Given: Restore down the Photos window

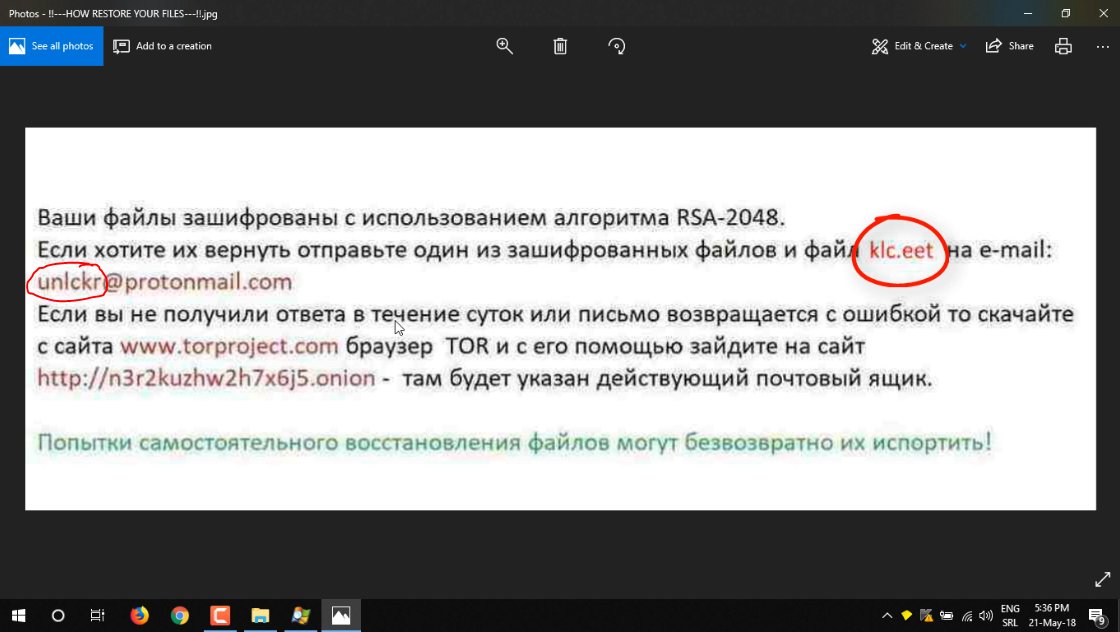Looking at the screenshot, I should click(x=1065, y=13).
